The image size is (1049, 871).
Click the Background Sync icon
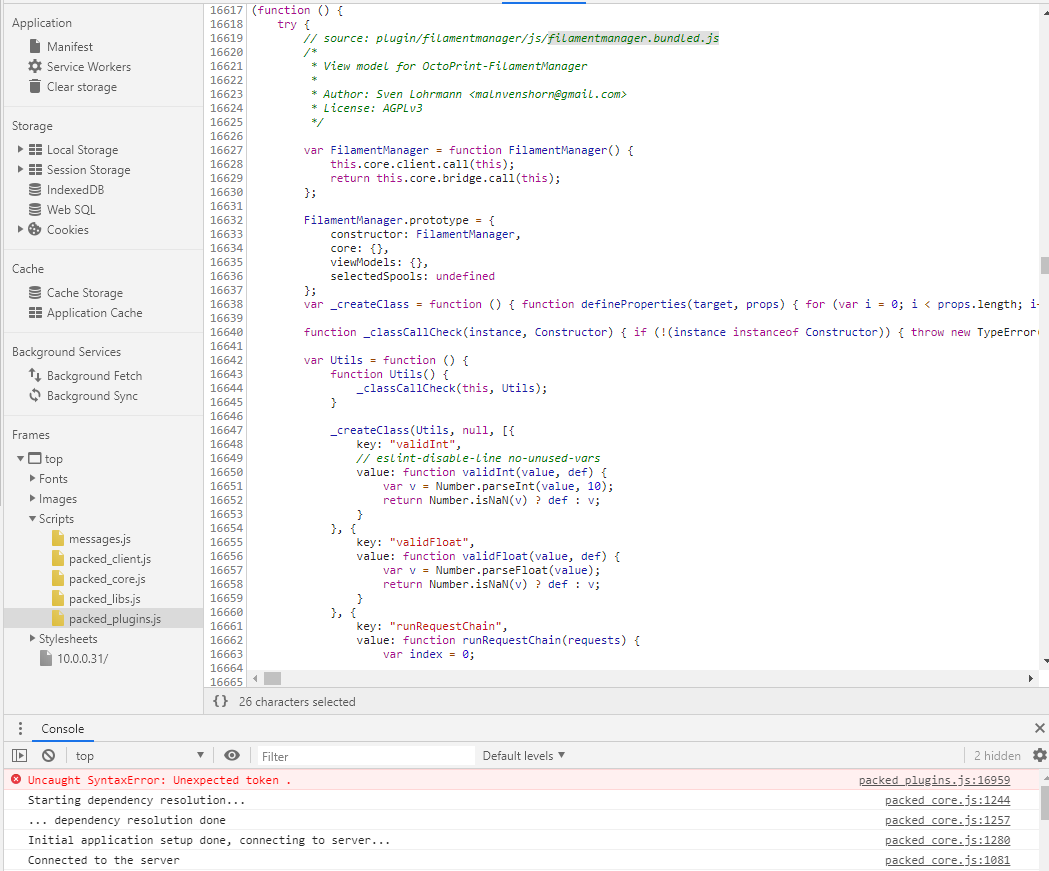point(35,395)
